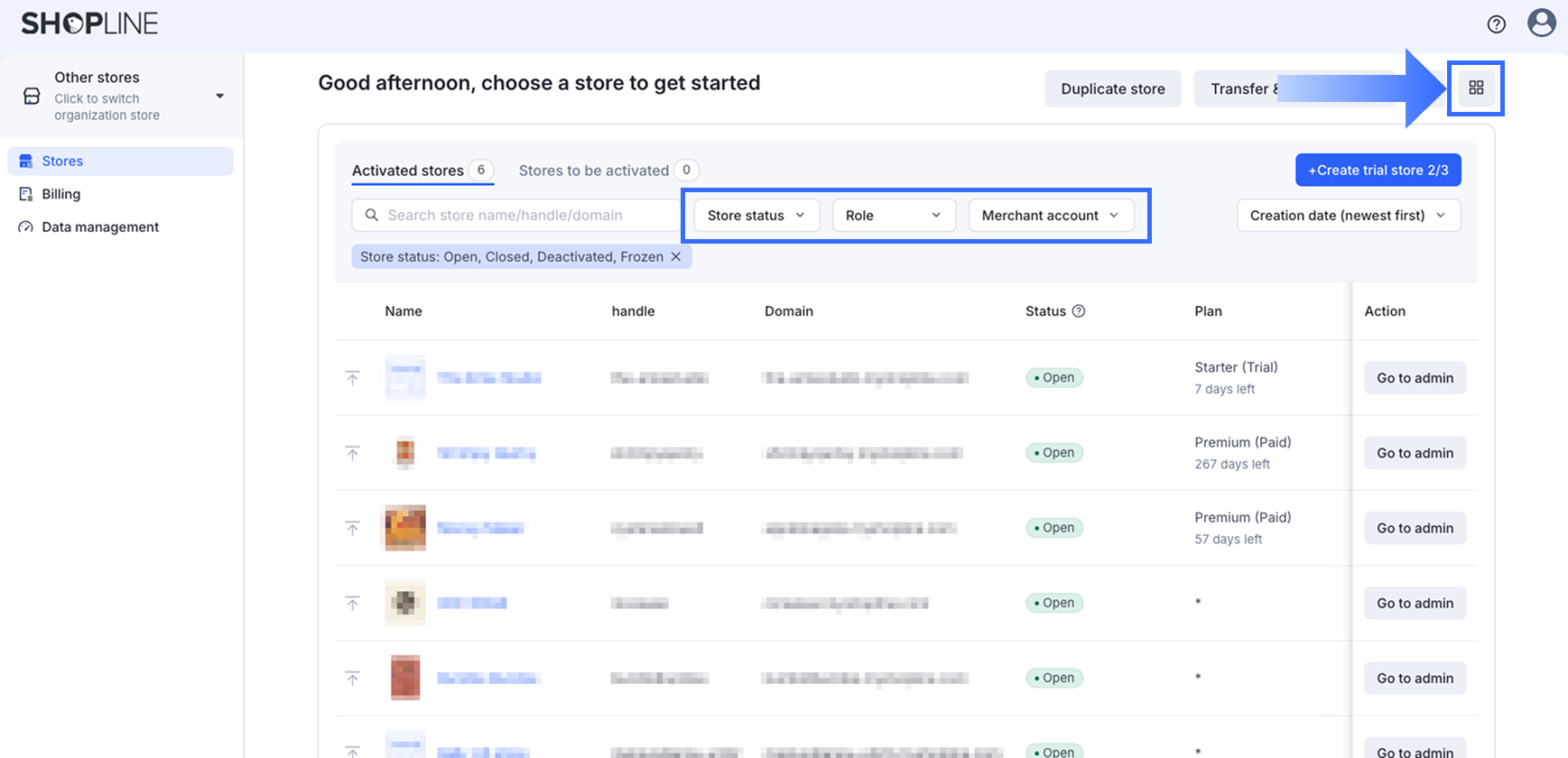Image resolution: width=1568 pixels, height=758 pixels.
Task: Click the SHOPLINE logo
Action: coord(89,23)
